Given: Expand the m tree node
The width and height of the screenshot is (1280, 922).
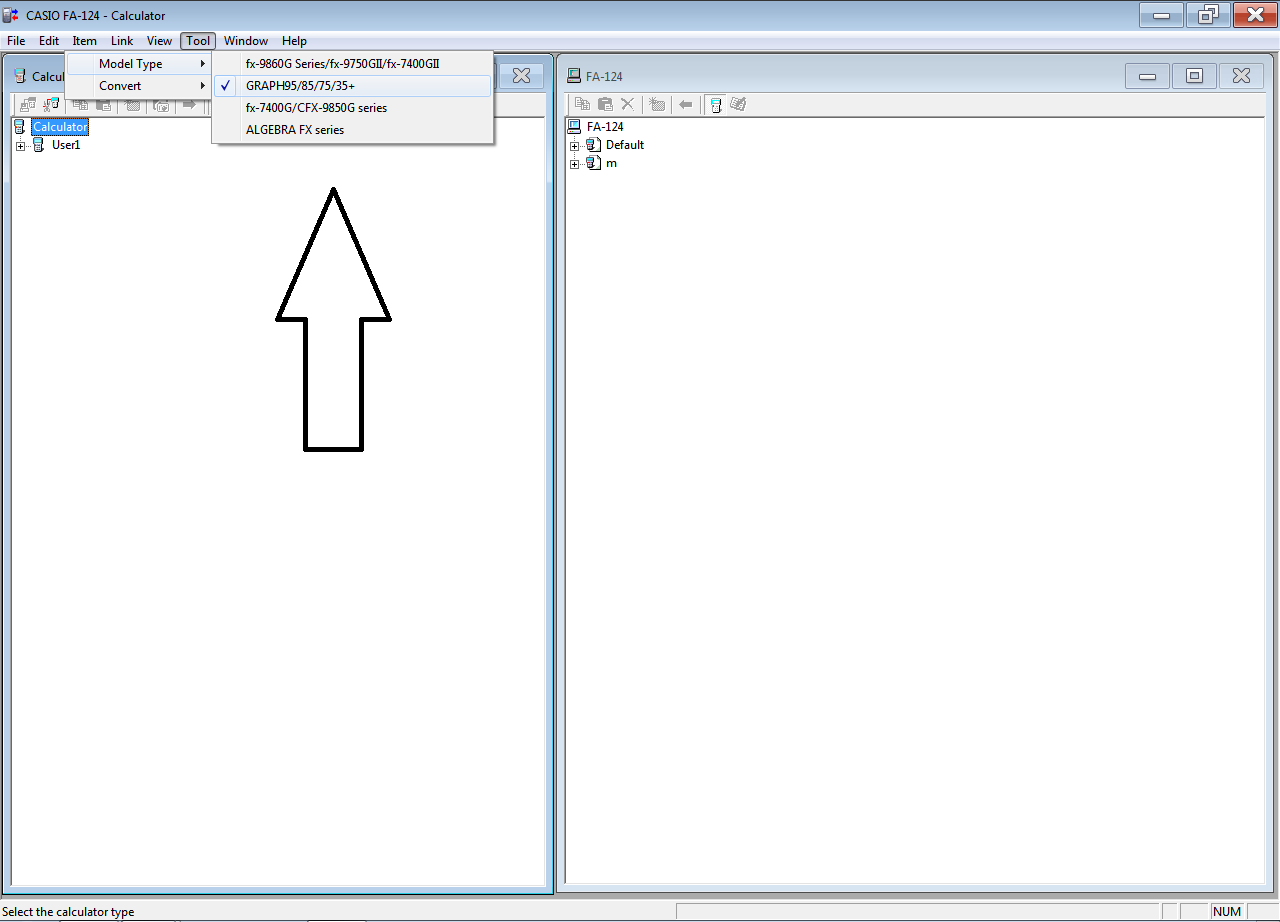Looking at the screenshot, I should (574, 164).
